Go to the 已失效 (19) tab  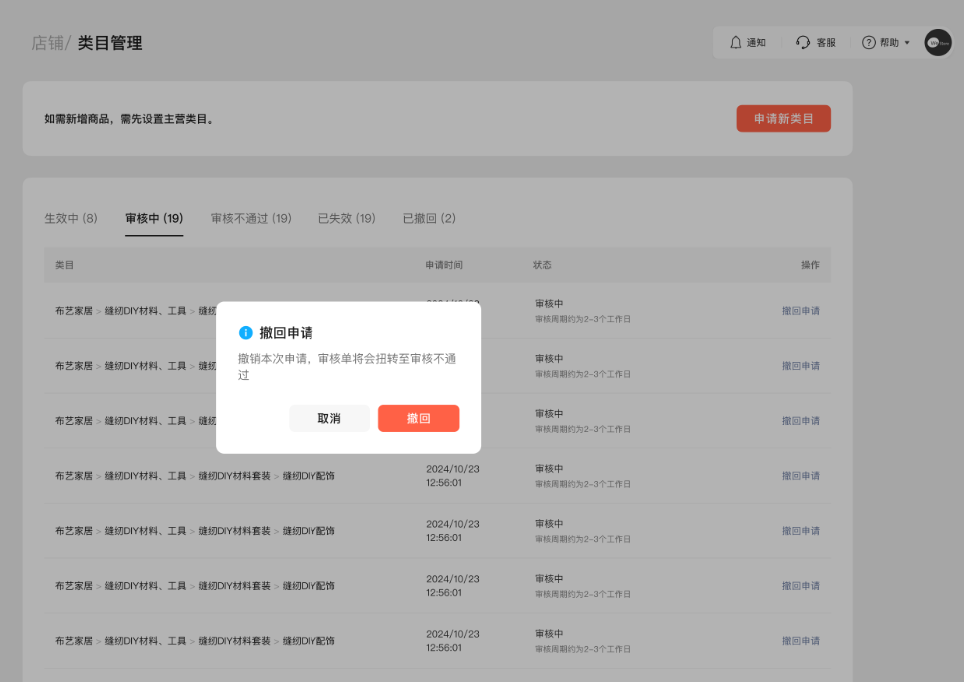click(x=346, y=218)
